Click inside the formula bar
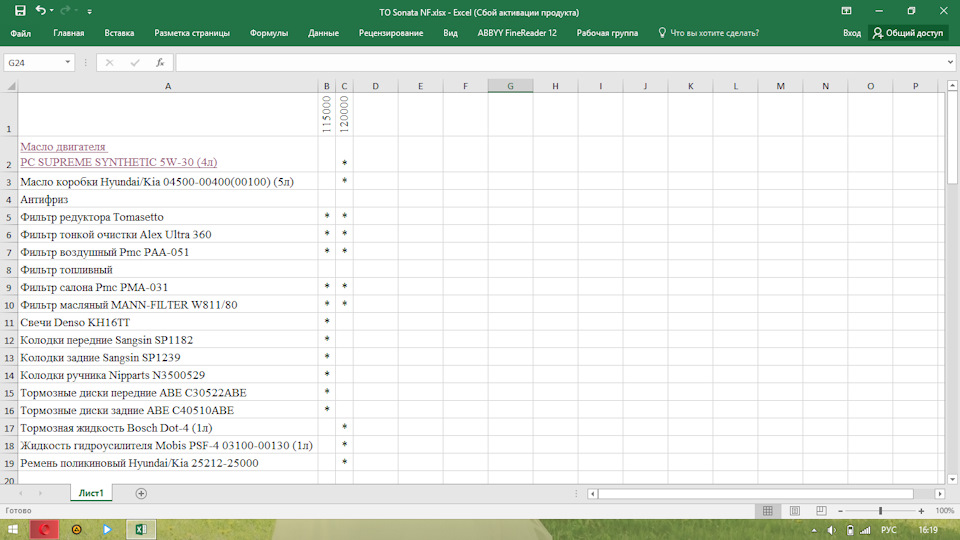The height and width of the screenshot is (540, 960). (x=560, y=62)
